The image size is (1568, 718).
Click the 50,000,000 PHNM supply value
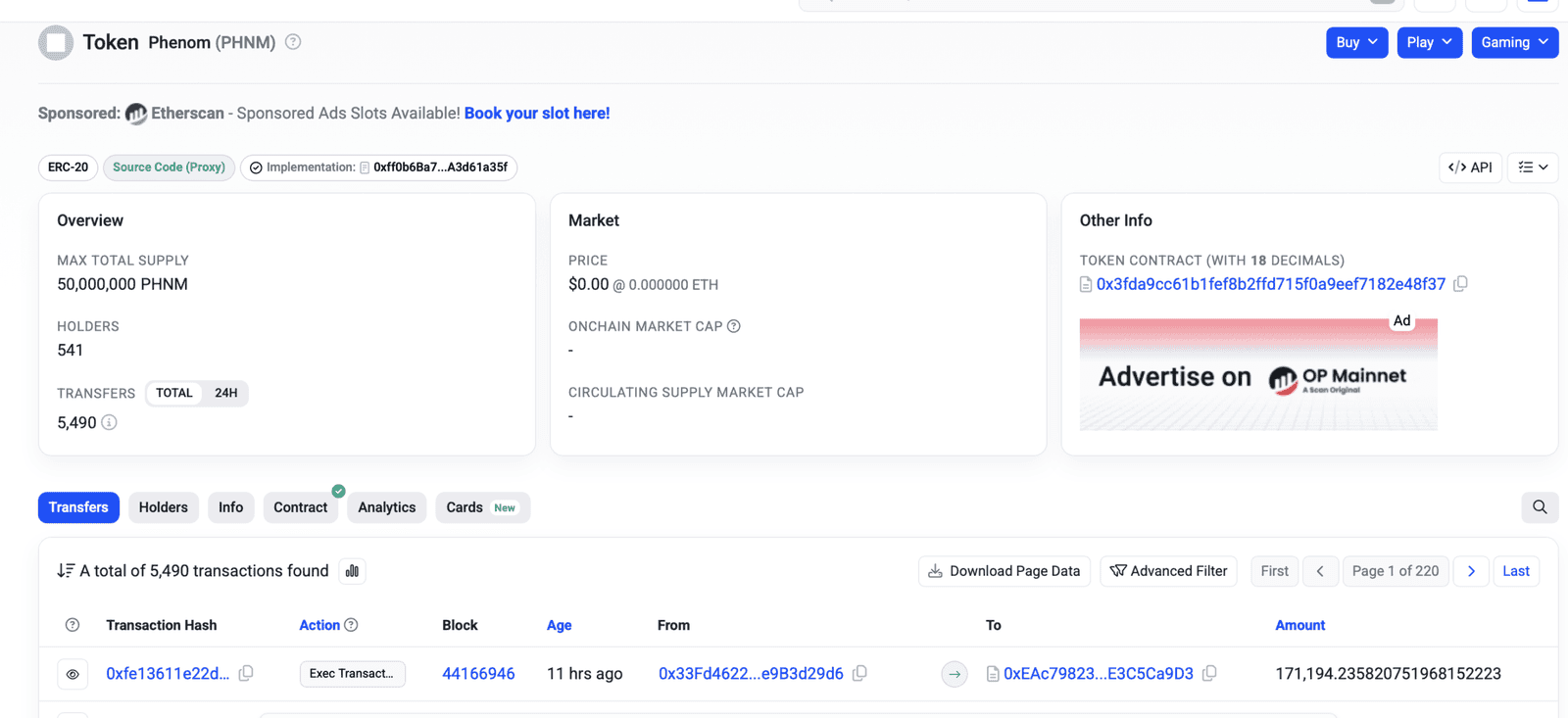click(122, 284)
